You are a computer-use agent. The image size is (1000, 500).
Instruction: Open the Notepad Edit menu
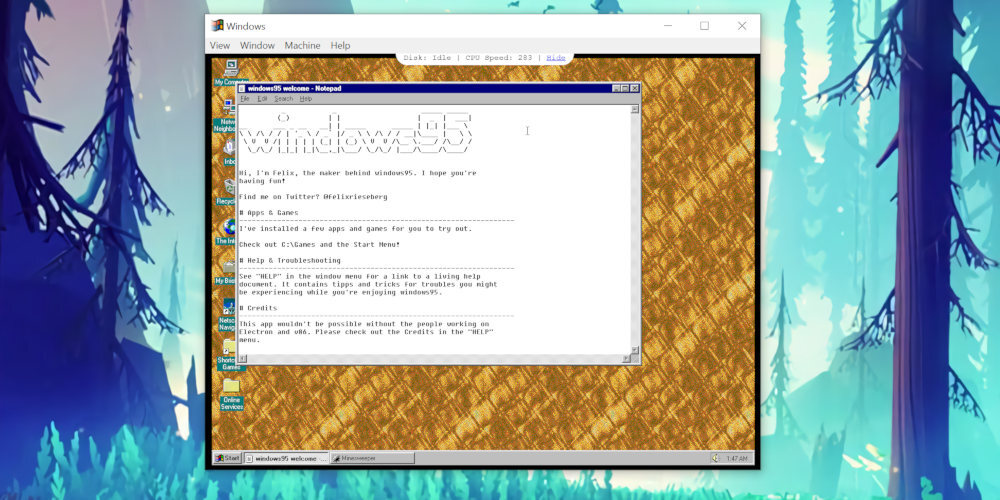tap(262, 99)
